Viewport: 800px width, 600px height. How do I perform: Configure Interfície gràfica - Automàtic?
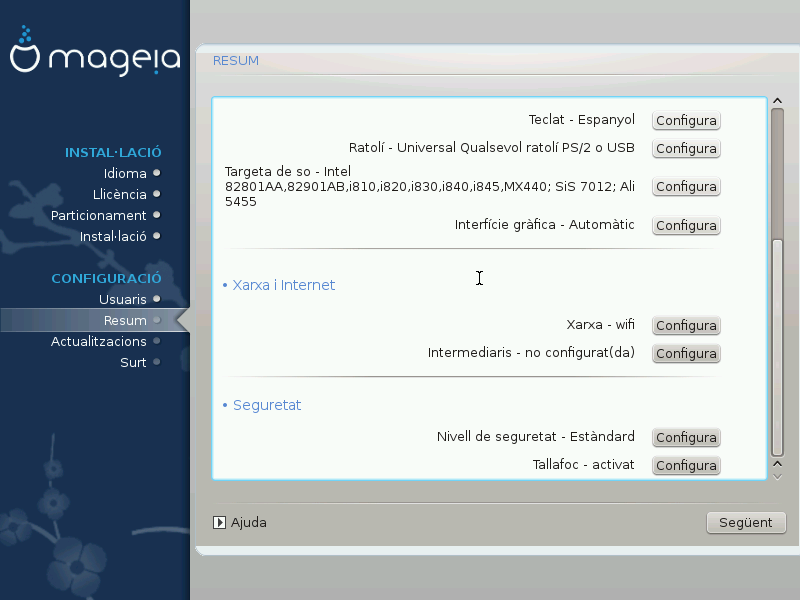click(686, 226)
